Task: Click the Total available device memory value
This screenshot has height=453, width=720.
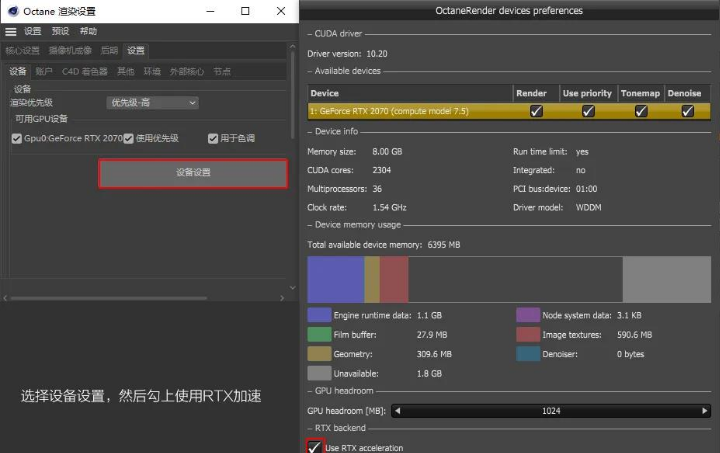Action: (x=444, y=245)
